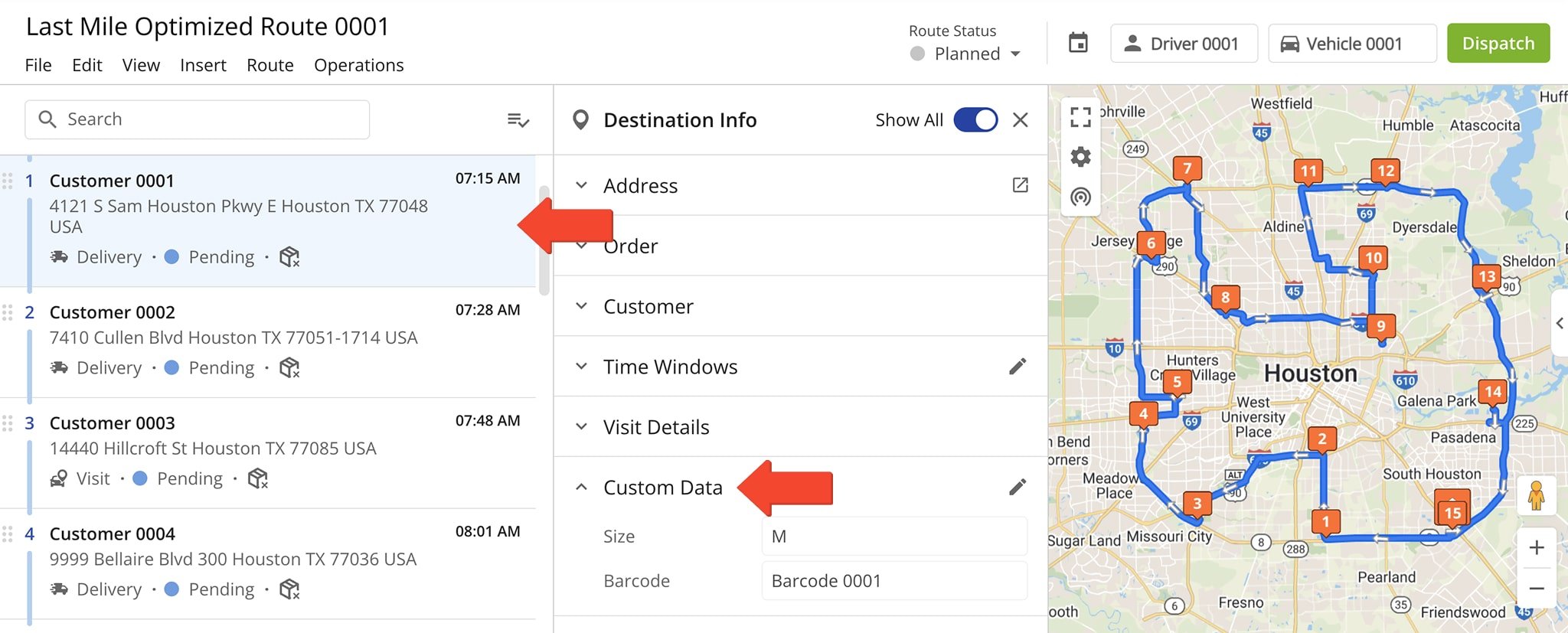Expand the Visit Details section
Viewport: 1568px width, 633px height.
click(x=582, y=427)
